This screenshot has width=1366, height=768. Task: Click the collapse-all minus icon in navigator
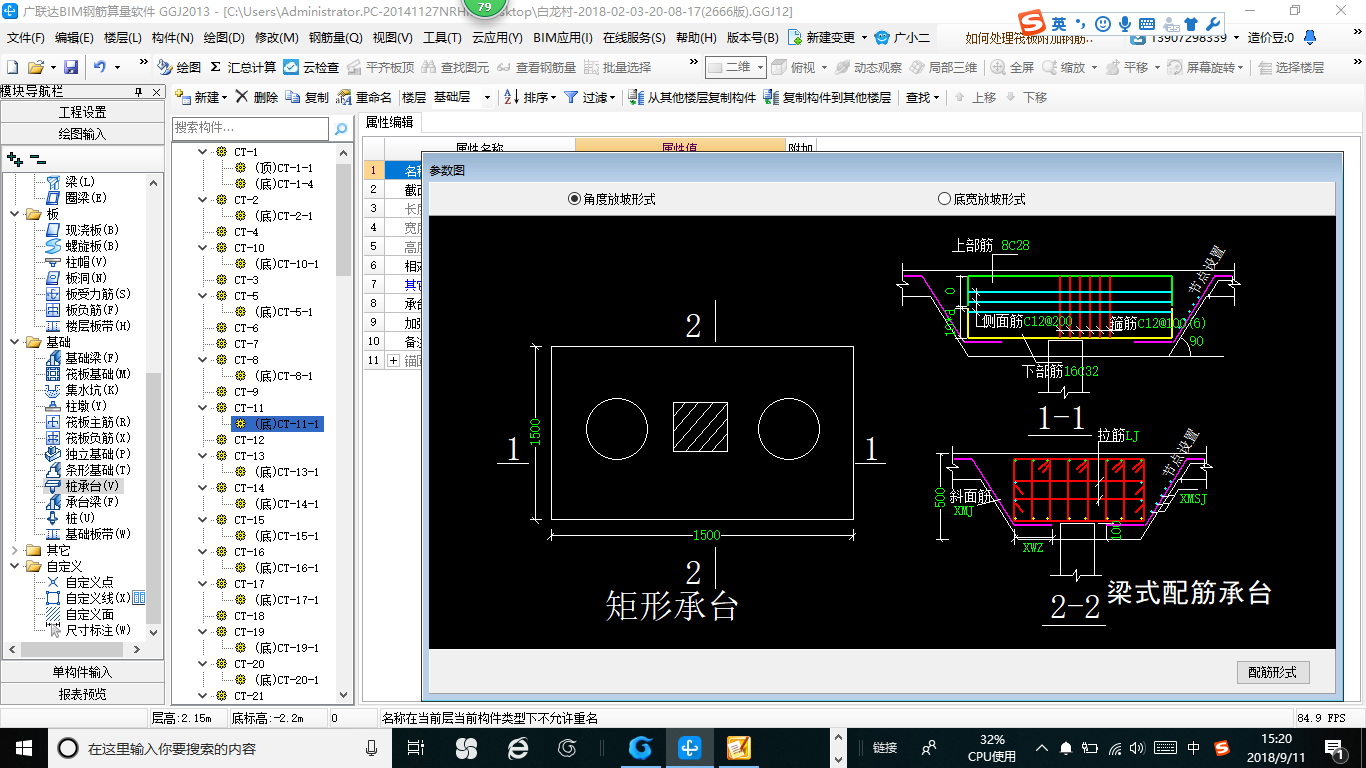(x=37, y=158)
